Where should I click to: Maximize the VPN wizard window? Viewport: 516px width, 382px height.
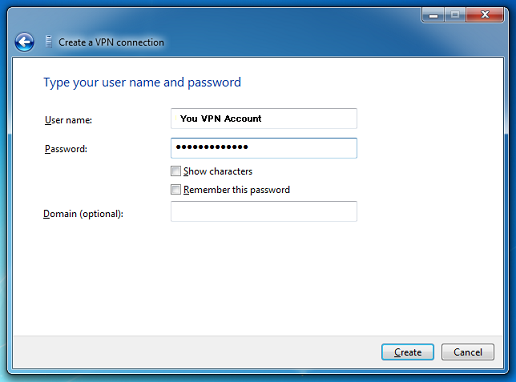(x=455, y=15)
